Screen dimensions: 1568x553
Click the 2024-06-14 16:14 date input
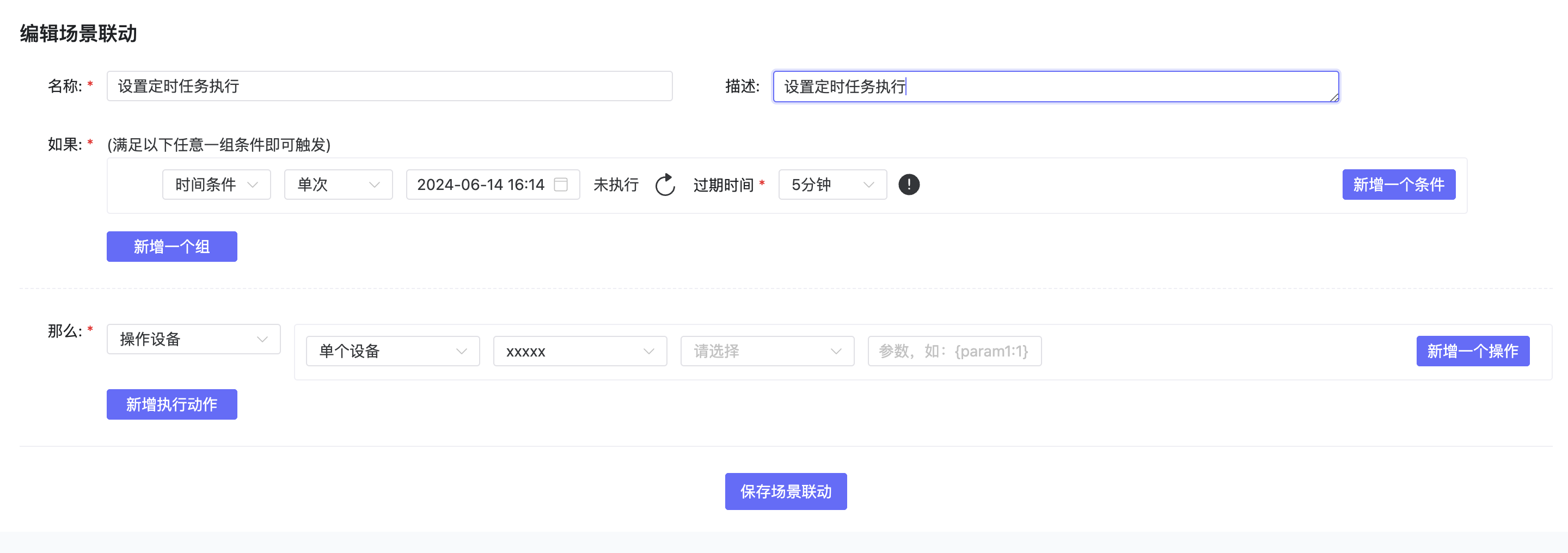pos(481,185)
